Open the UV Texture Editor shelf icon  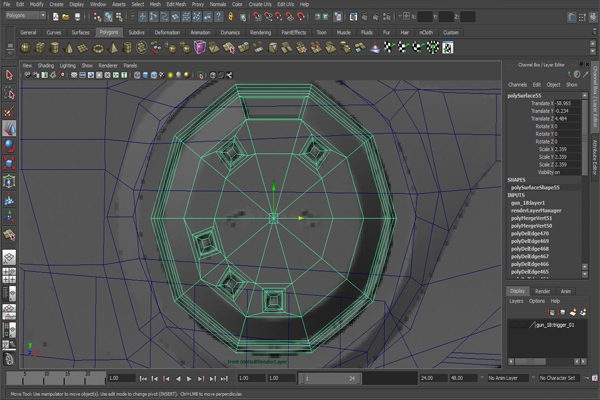click(447, 48)
